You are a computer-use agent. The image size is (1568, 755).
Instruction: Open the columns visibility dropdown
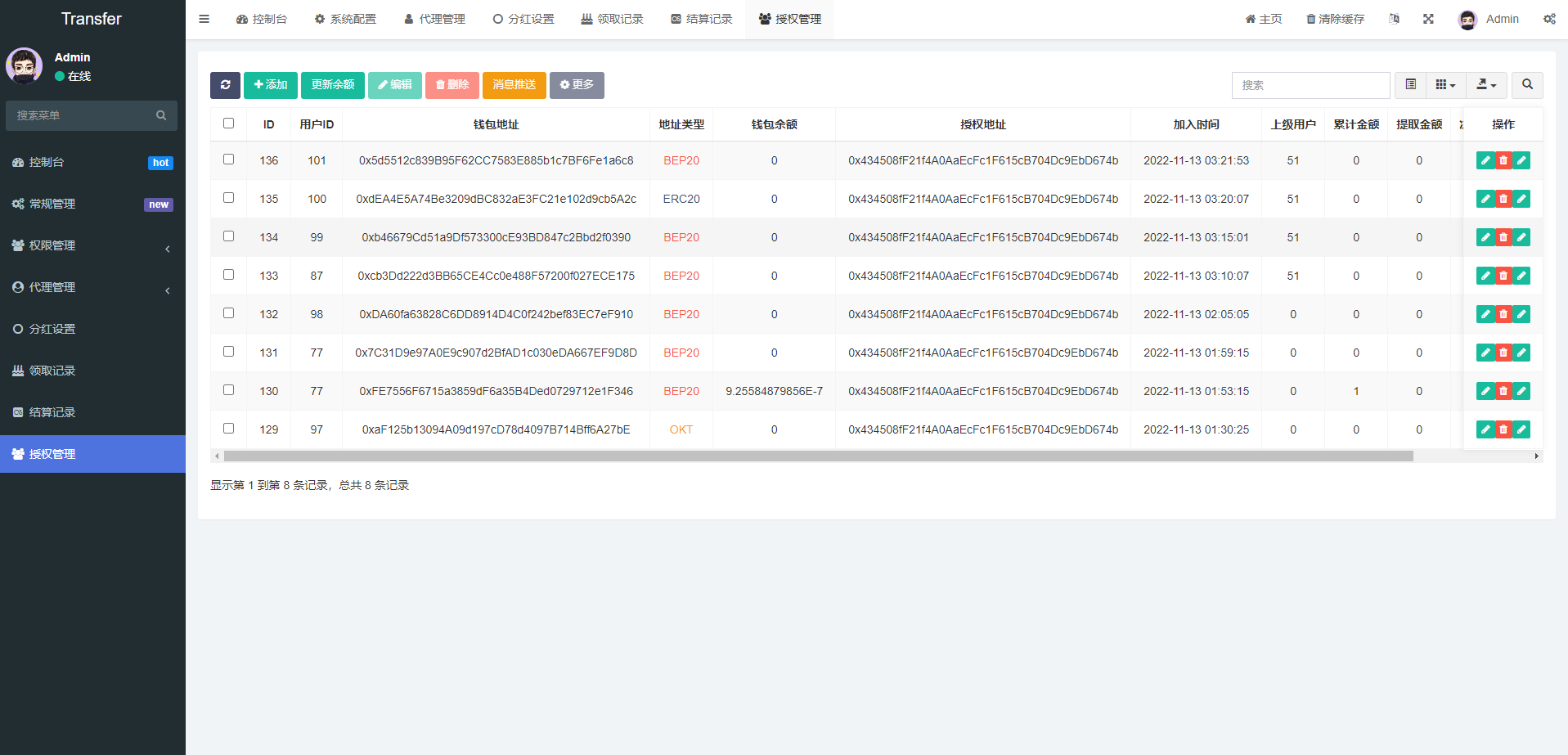click(1446, 84)
